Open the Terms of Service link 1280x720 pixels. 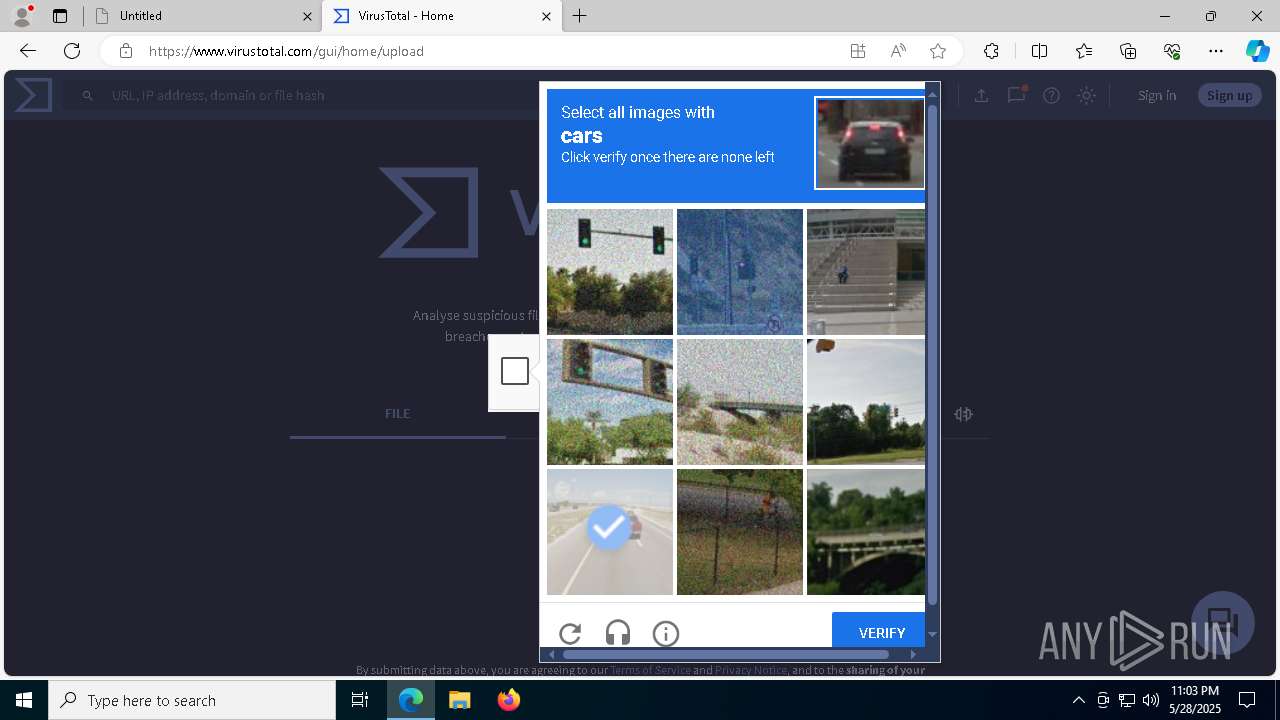coord(650,670)
